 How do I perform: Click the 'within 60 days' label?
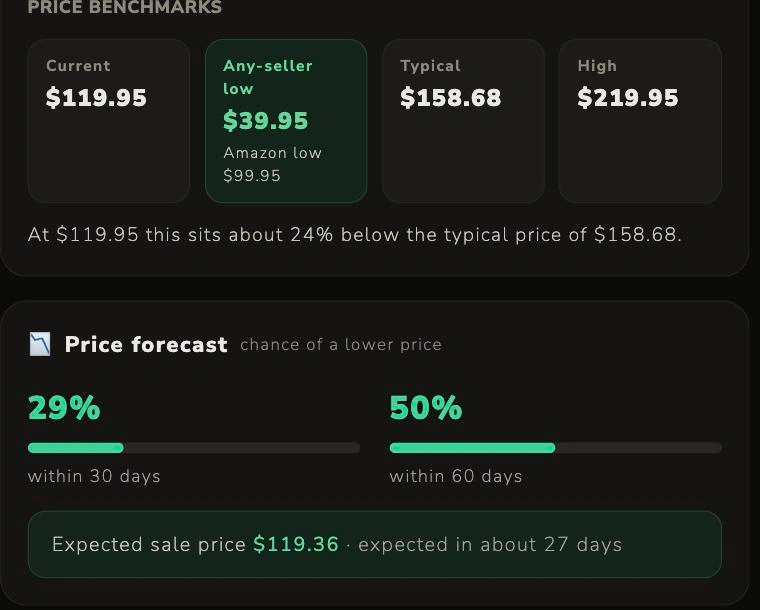456,476
